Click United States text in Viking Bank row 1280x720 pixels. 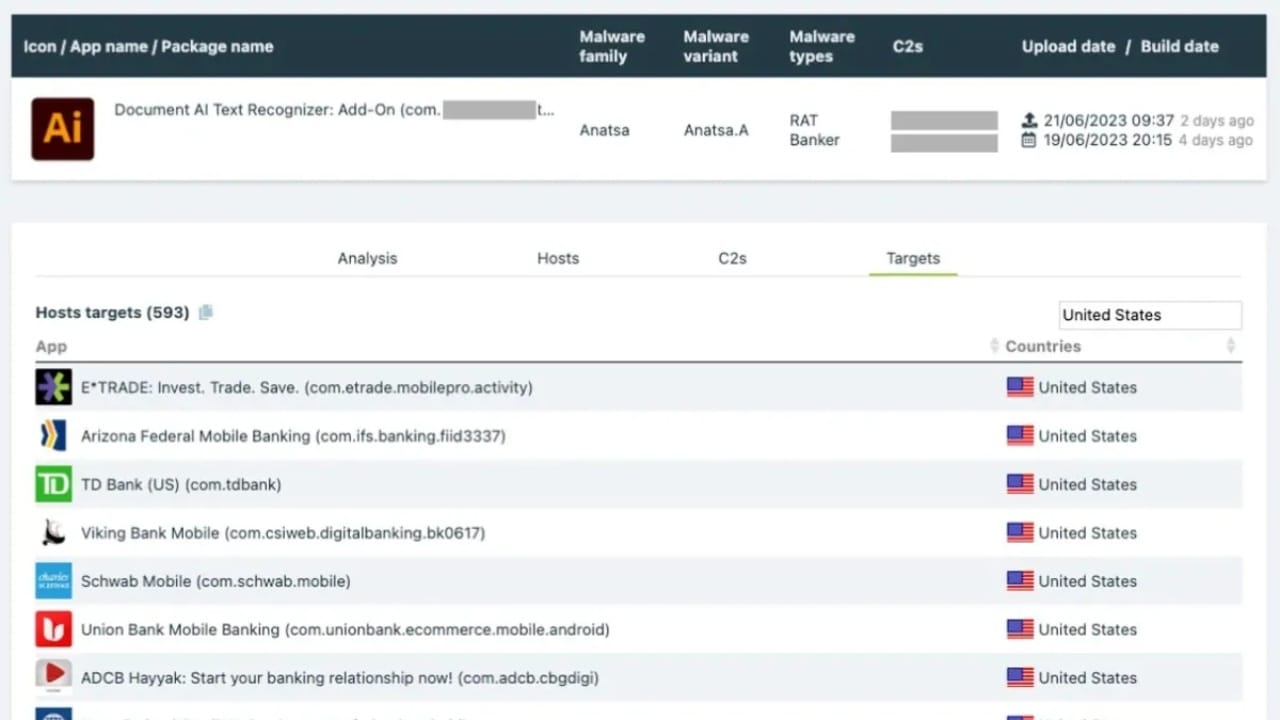pos(1088,533)
